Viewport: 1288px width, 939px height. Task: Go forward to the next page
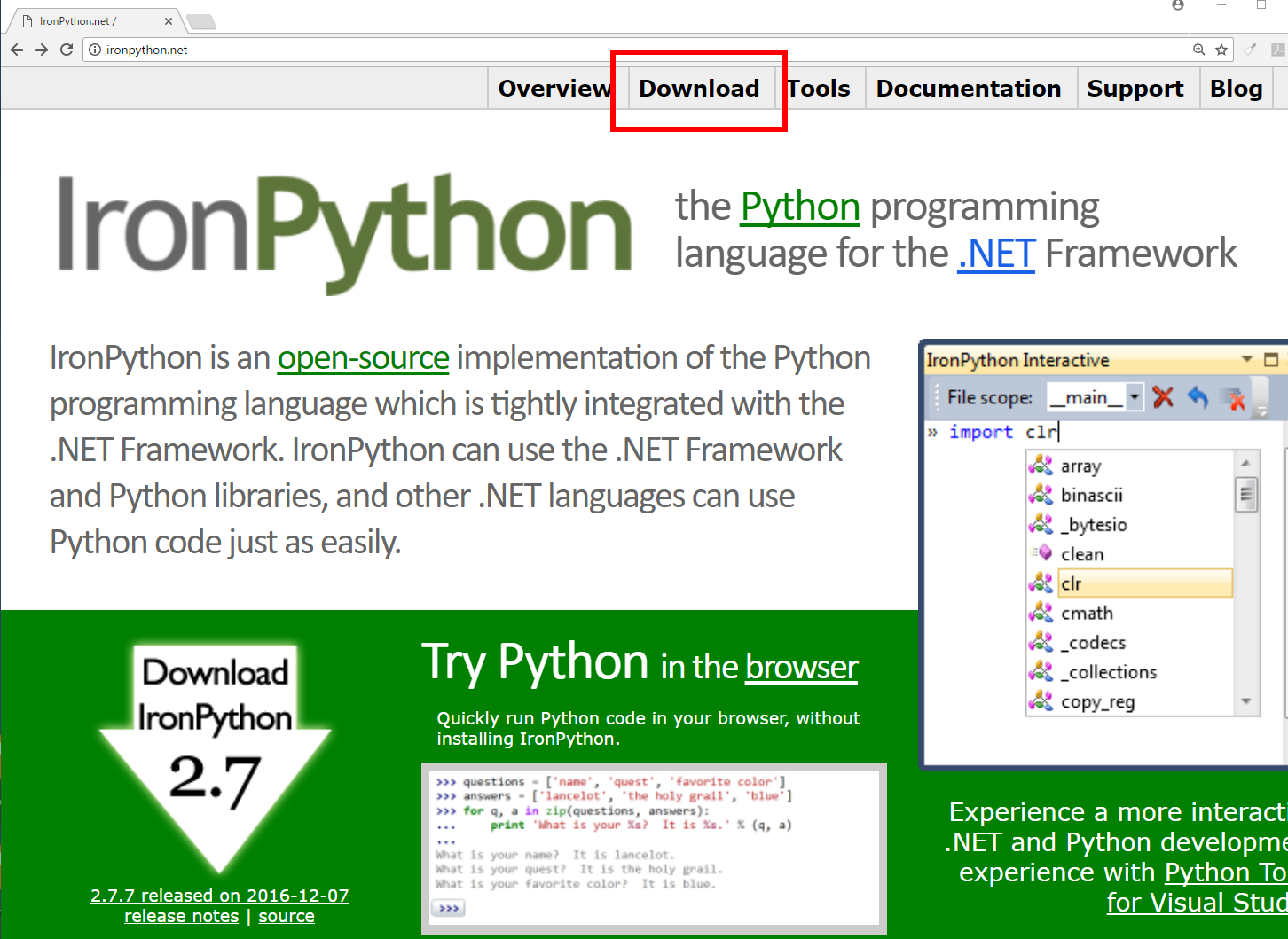point(42,50)
